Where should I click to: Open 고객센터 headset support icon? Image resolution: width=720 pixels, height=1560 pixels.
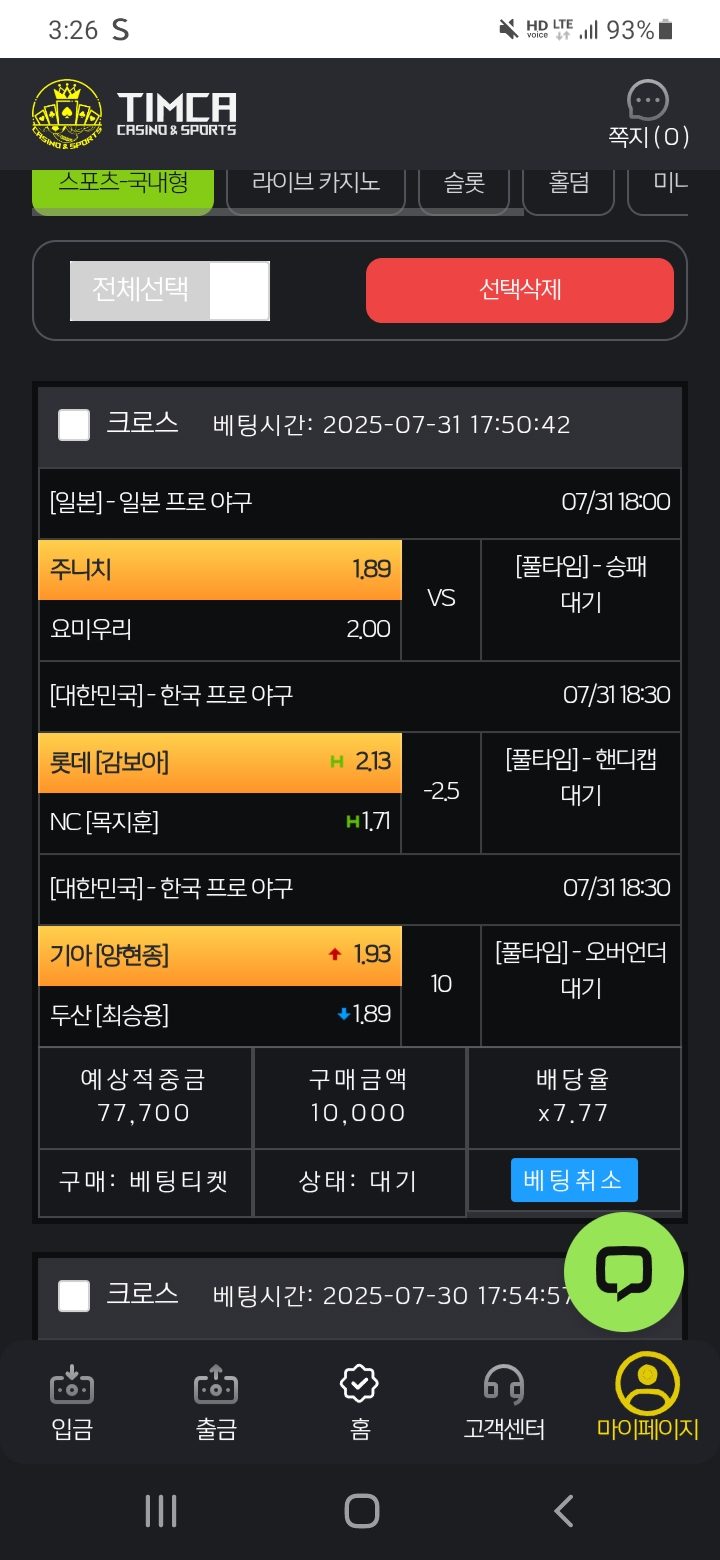[504, 1385]
